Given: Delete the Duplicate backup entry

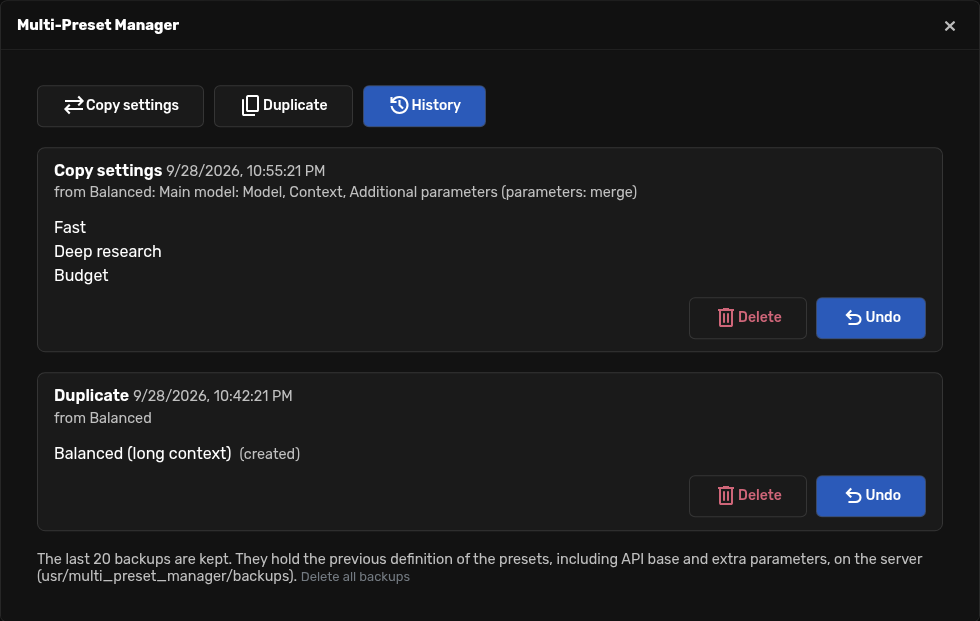Looking at the screenshot, I should point(748,496).
